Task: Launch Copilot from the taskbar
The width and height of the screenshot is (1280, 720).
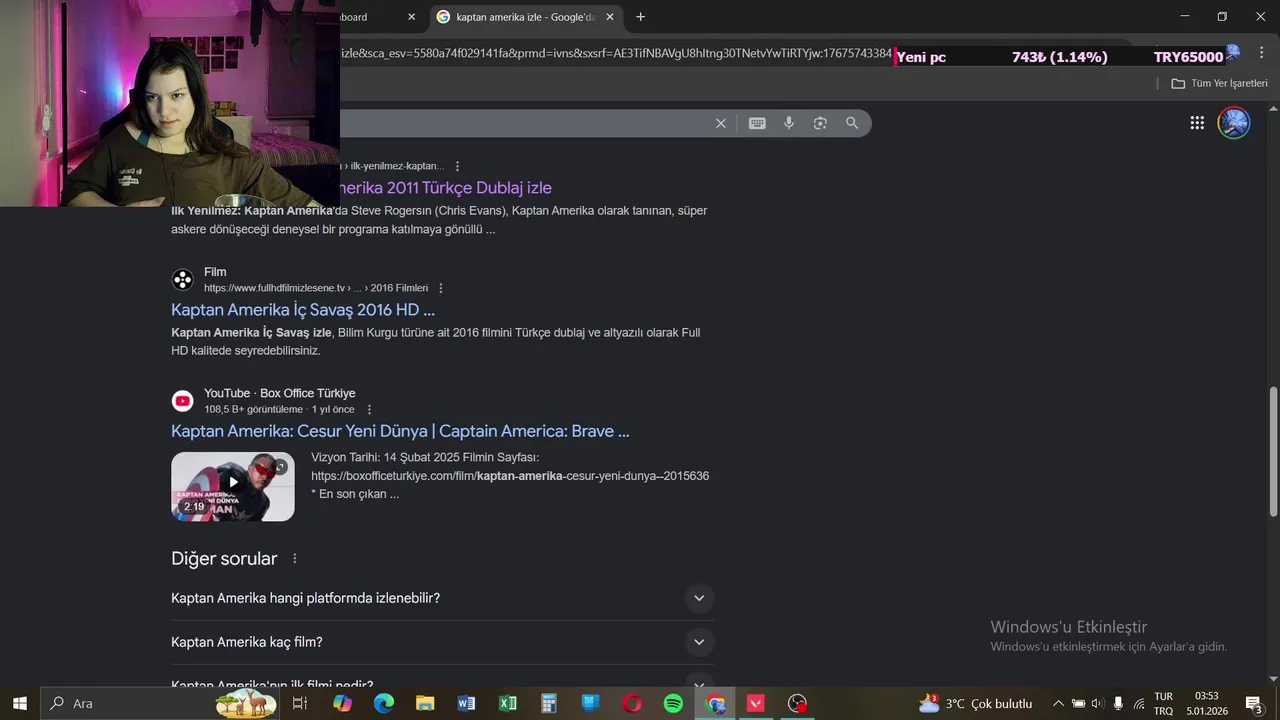Action: (x=342, y=703)
